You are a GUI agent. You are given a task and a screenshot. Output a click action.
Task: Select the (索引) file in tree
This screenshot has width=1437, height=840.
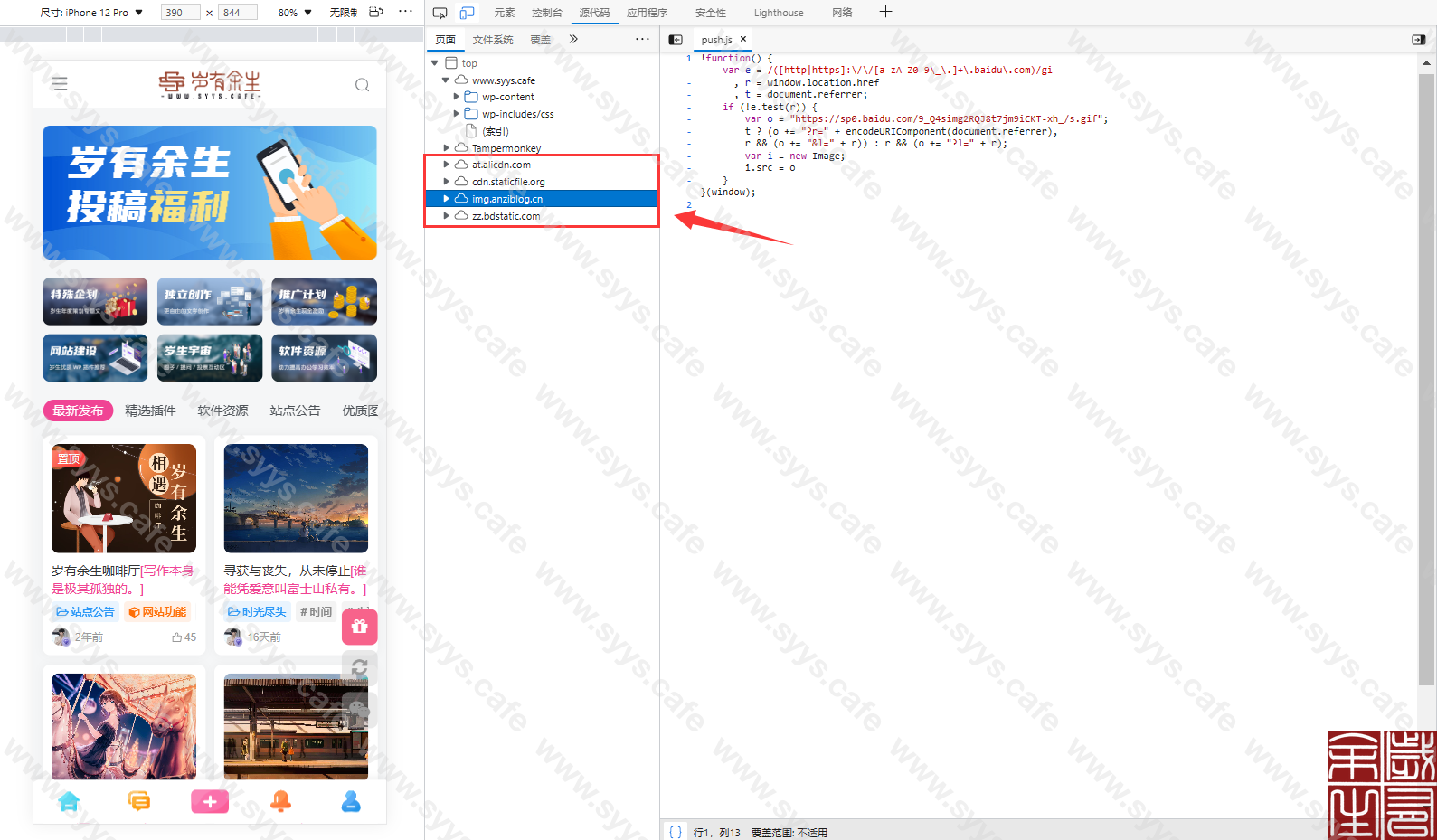tap(495, 131)
